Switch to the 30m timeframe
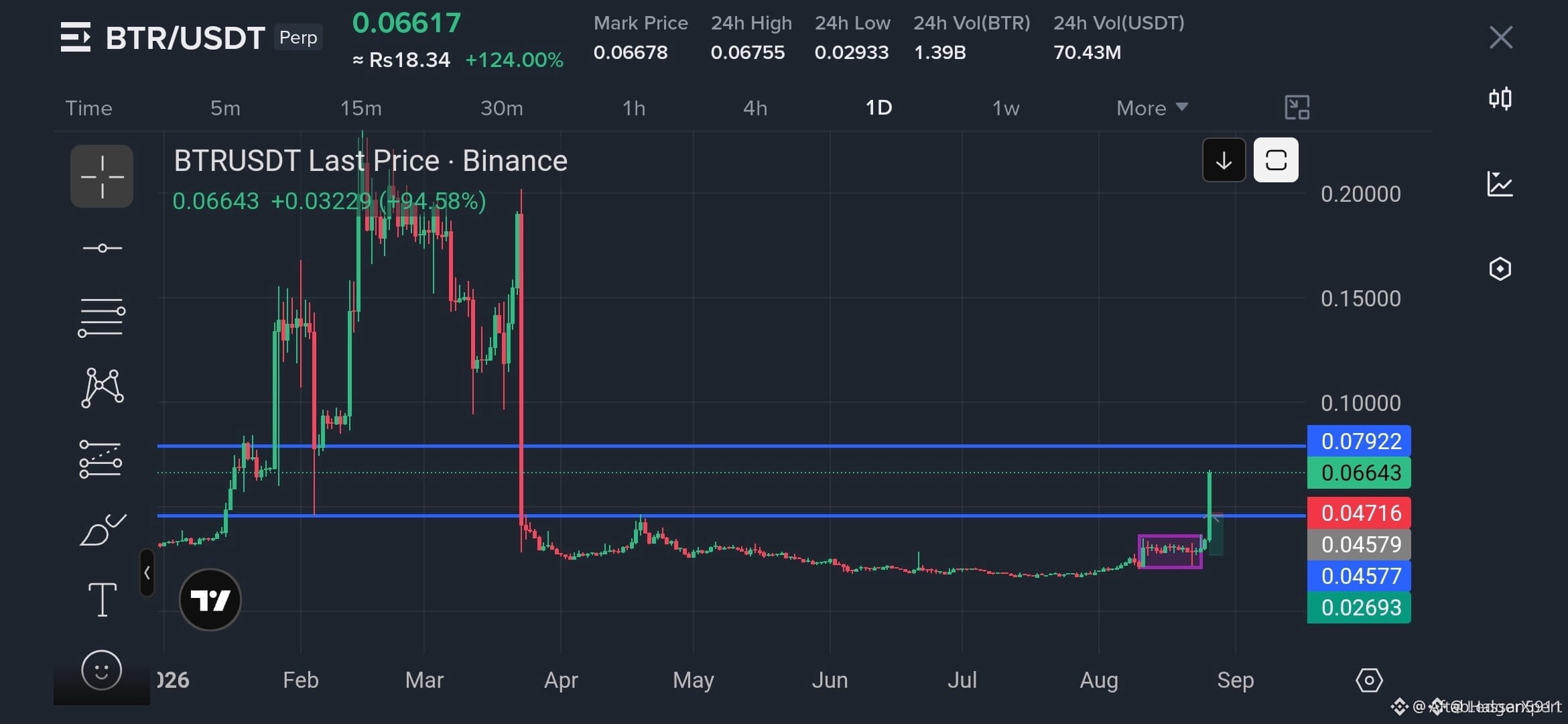Image resolution: width=1568 pixels, height=724 pixels. pos(501,108)
